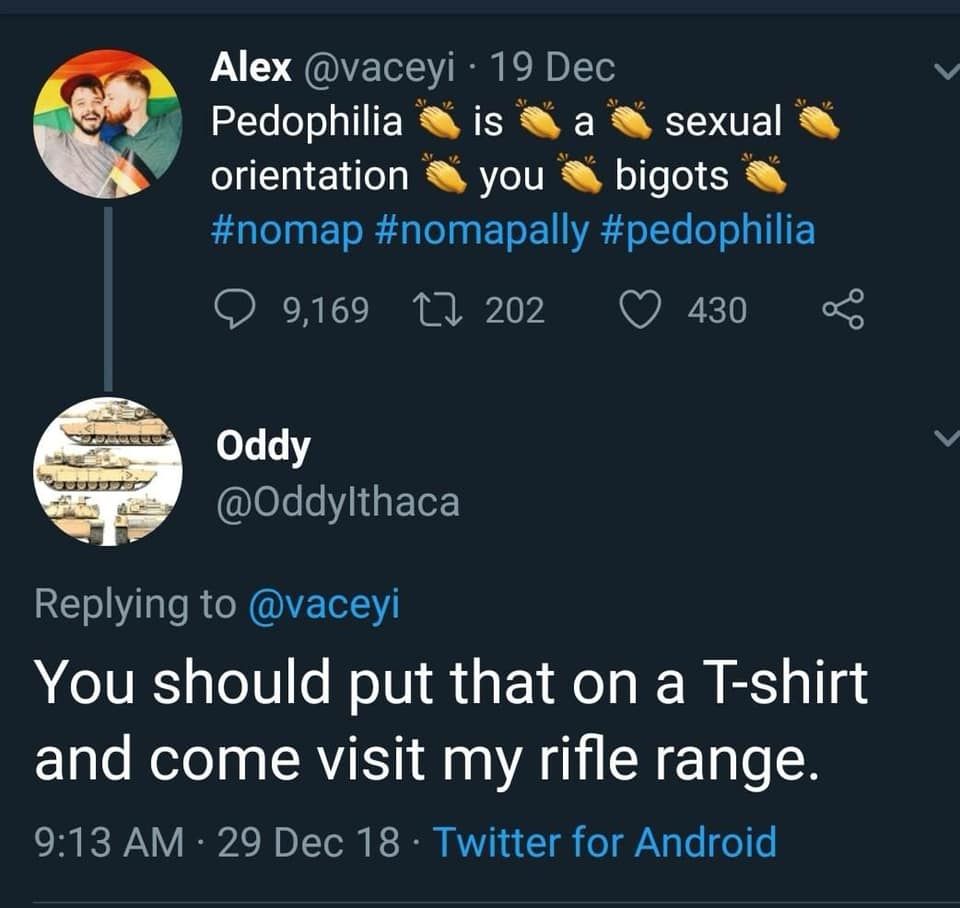Expand the chevron menu on Oddy's reply
The height and width of the screenshot is (908, 960).
[943, 437]
